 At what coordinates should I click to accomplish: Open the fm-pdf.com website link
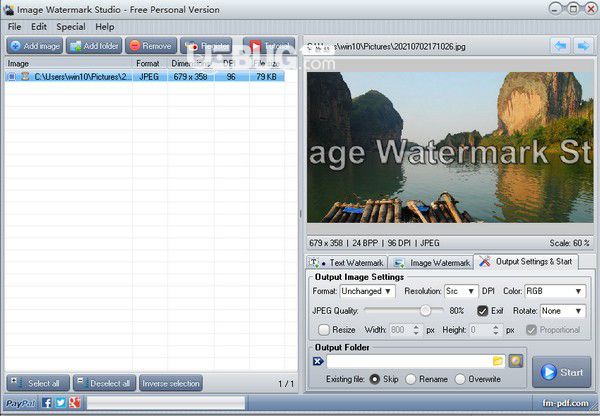[565, 403]
